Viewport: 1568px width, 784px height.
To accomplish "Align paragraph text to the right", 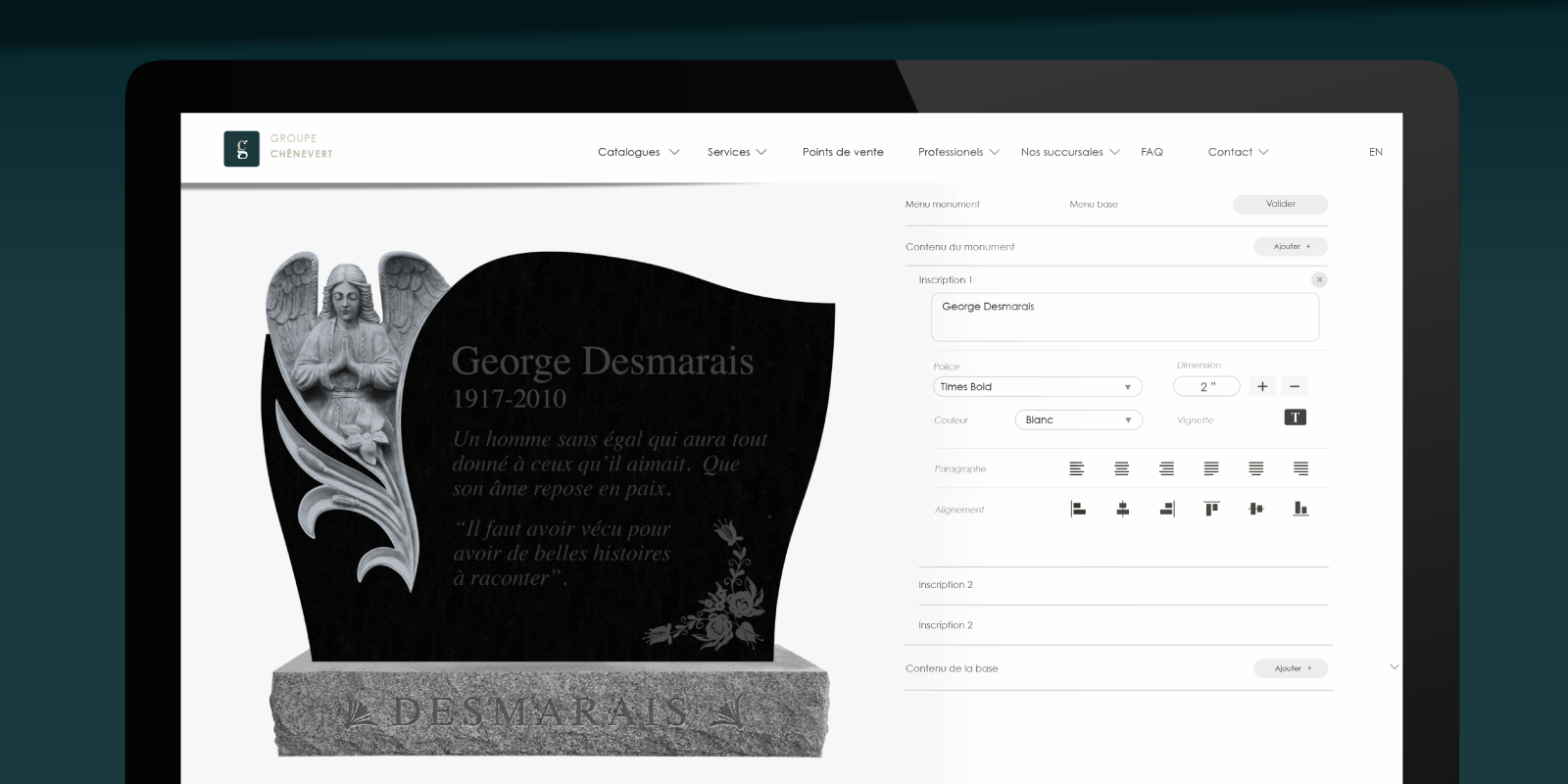I will 1166,469.
